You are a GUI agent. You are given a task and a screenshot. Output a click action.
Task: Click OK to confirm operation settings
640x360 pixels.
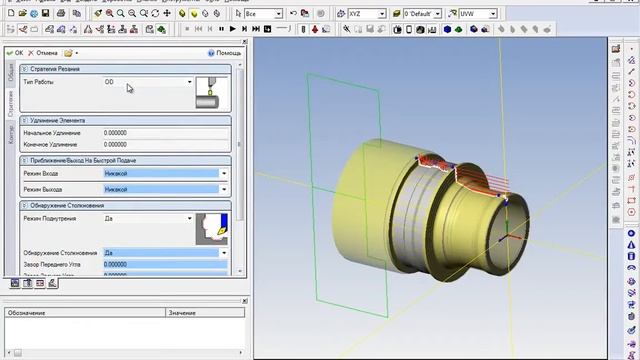coord(15,53)
